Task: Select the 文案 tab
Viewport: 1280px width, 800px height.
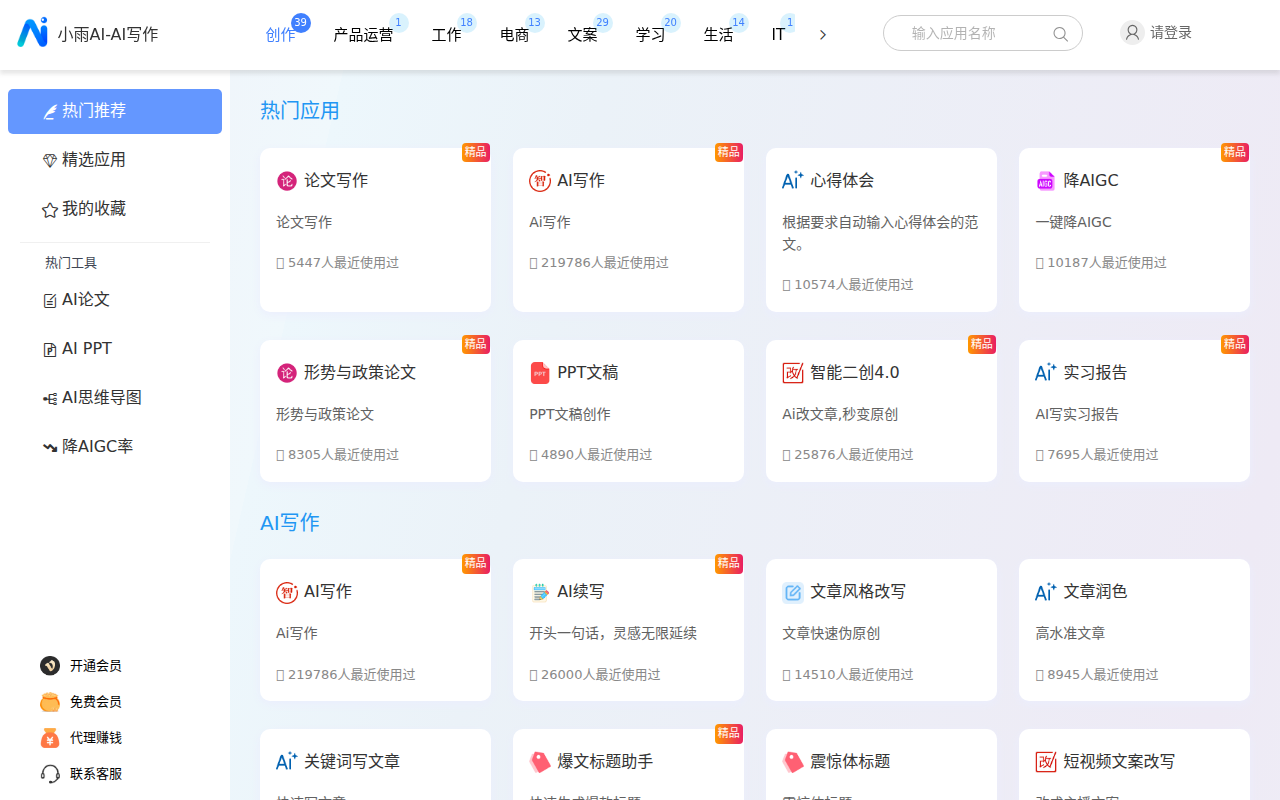Action: [583, 35]
